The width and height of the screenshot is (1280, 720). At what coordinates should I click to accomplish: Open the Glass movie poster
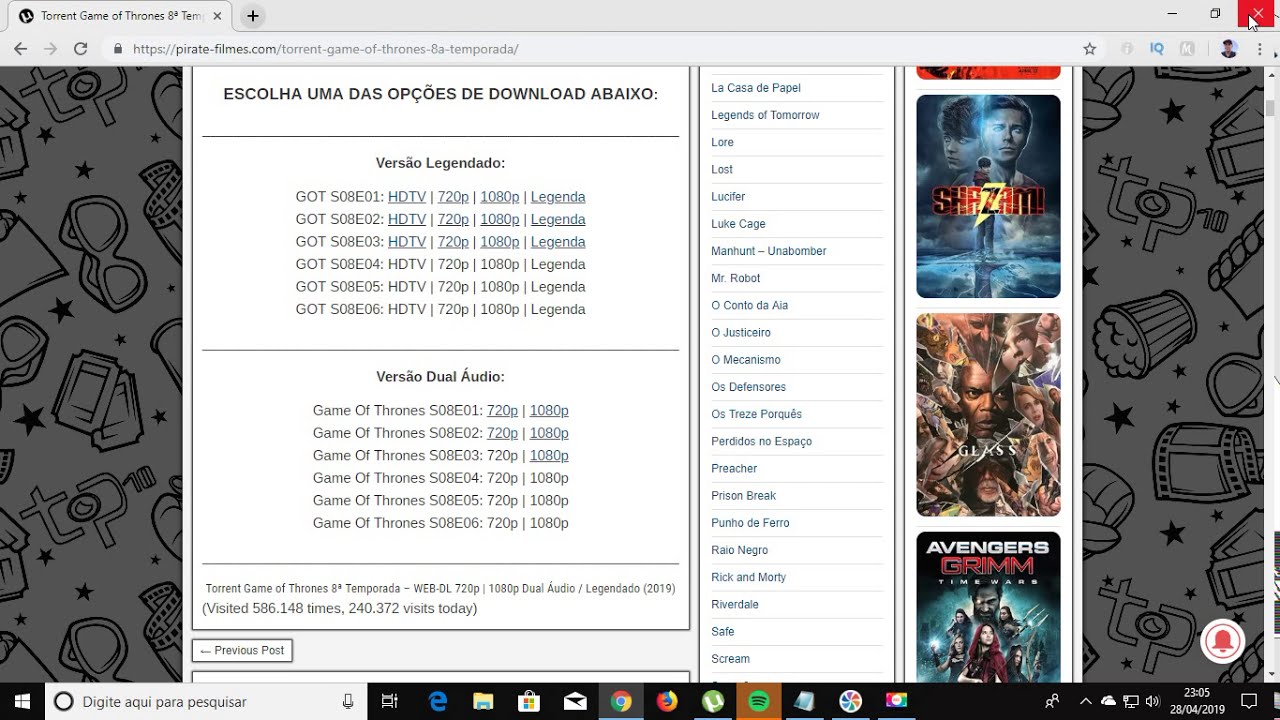(x=988, y=415)
